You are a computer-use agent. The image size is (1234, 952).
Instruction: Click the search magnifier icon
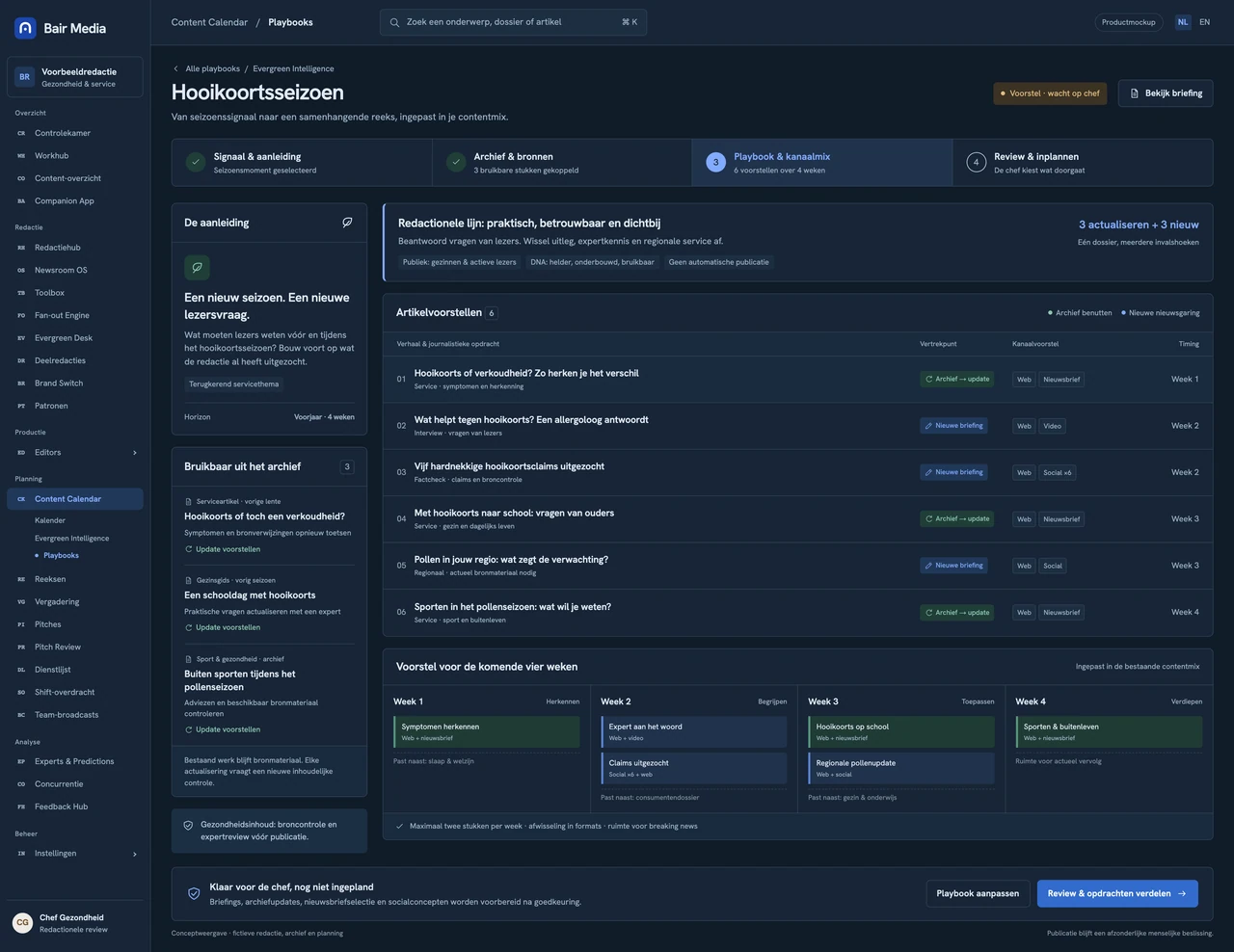pos(394,22)
